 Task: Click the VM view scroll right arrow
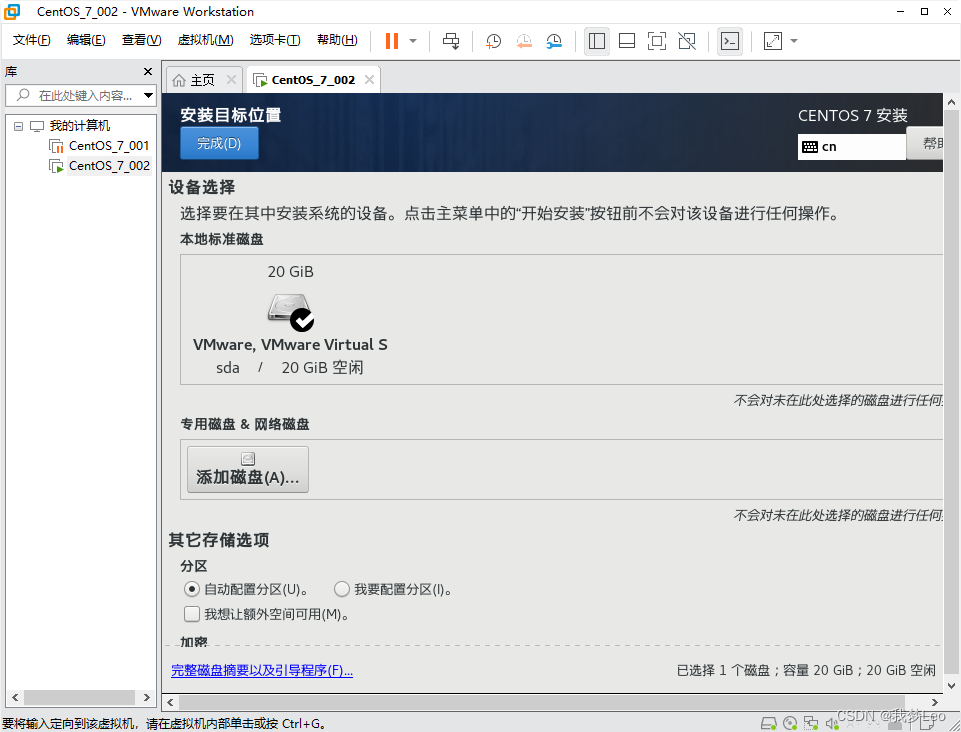coord(935,703)
